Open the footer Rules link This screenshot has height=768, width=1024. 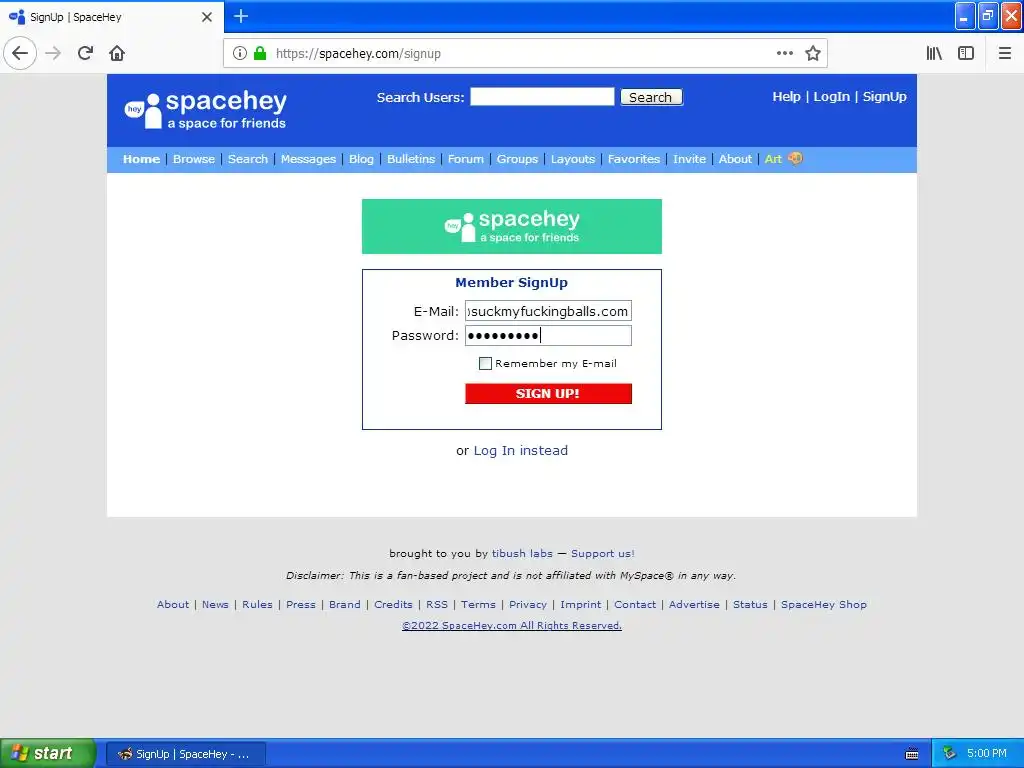tap(257, 605)
